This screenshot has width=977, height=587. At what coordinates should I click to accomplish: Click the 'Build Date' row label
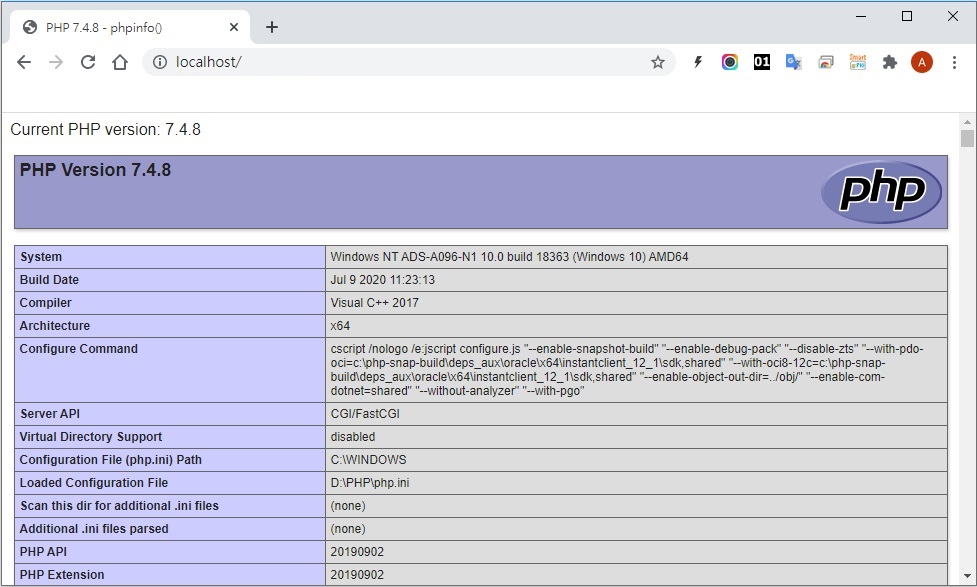[49, 280]
